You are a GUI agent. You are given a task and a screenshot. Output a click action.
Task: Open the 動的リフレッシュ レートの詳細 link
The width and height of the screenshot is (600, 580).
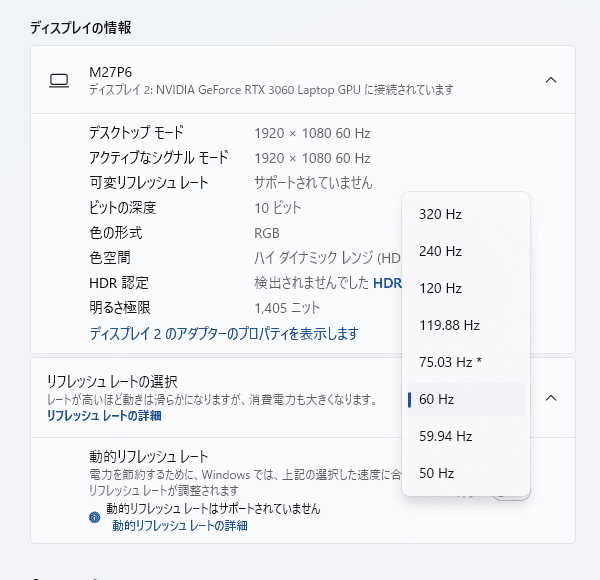pos(180,525)
